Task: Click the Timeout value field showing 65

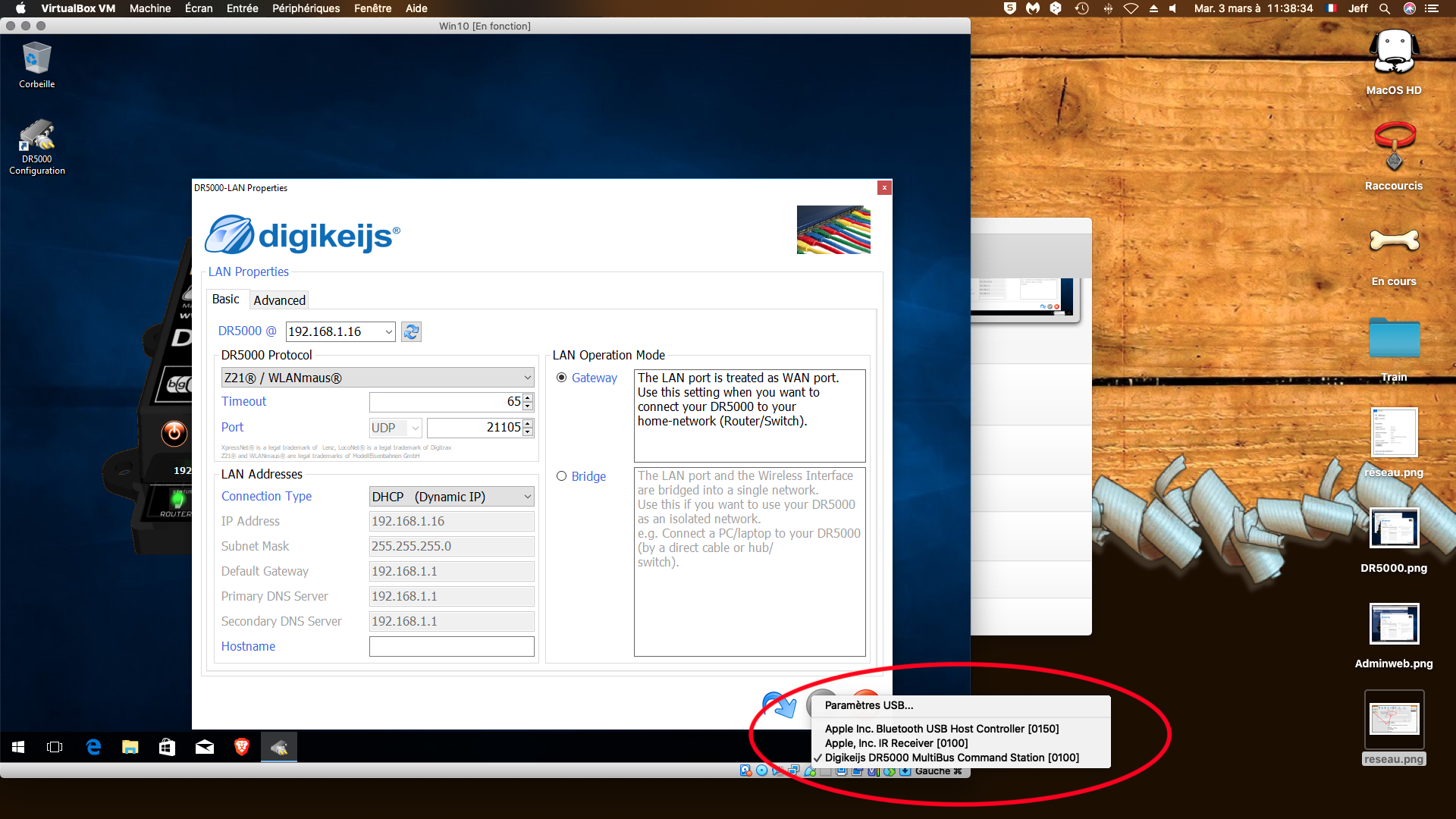Action: (446, 402)
